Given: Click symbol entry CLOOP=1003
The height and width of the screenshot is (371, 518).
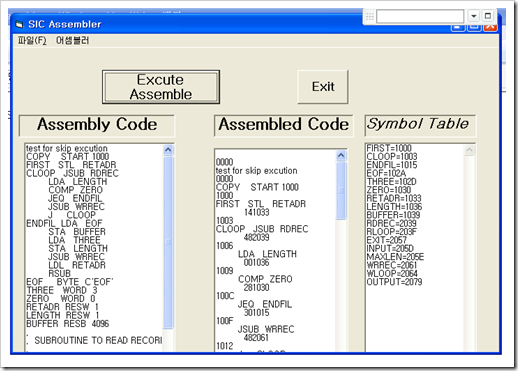Looking at the screenshot, I should [392, 157].
